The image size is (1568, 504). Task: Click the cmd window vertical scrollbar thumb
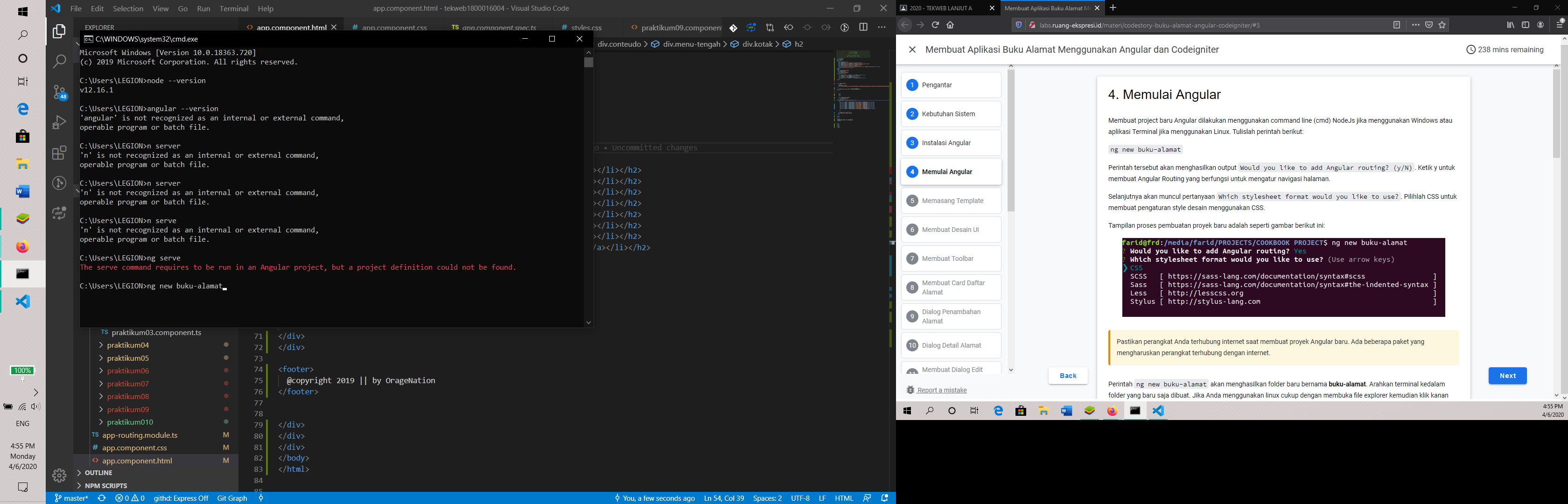(588, 63)
